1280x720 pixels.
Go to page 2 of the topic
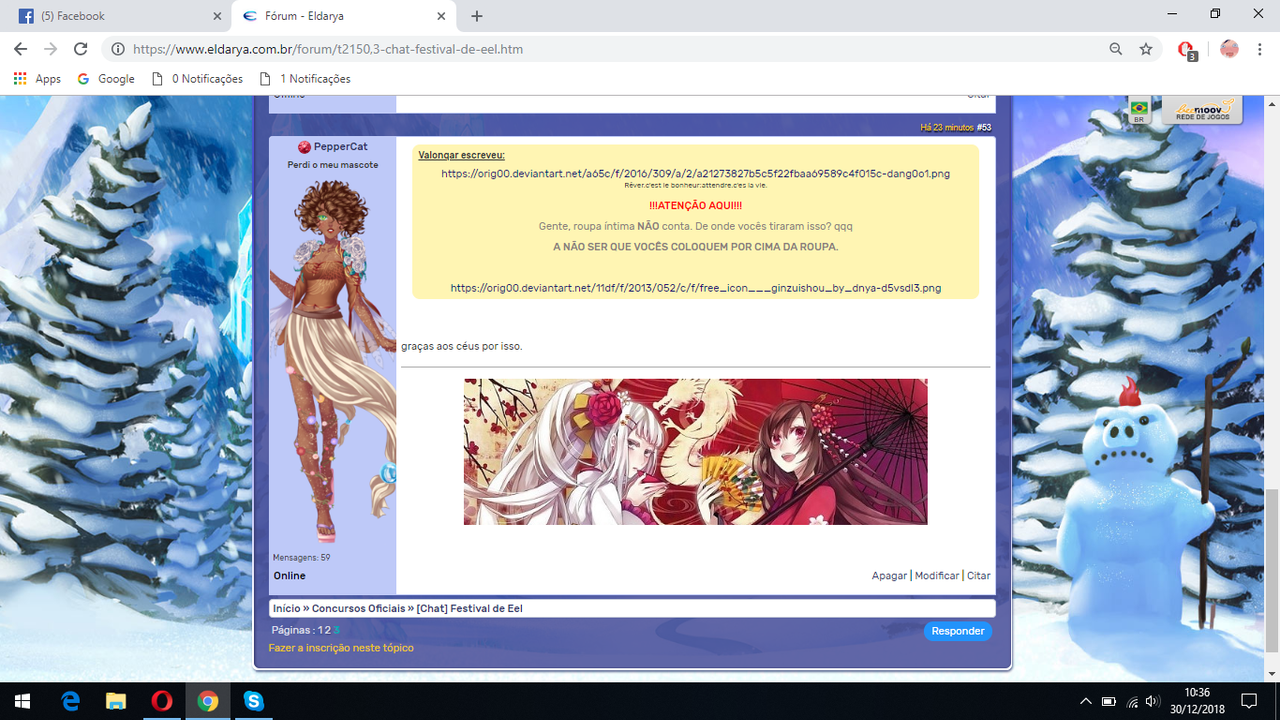pyautogui.click(x=327, y=630)
